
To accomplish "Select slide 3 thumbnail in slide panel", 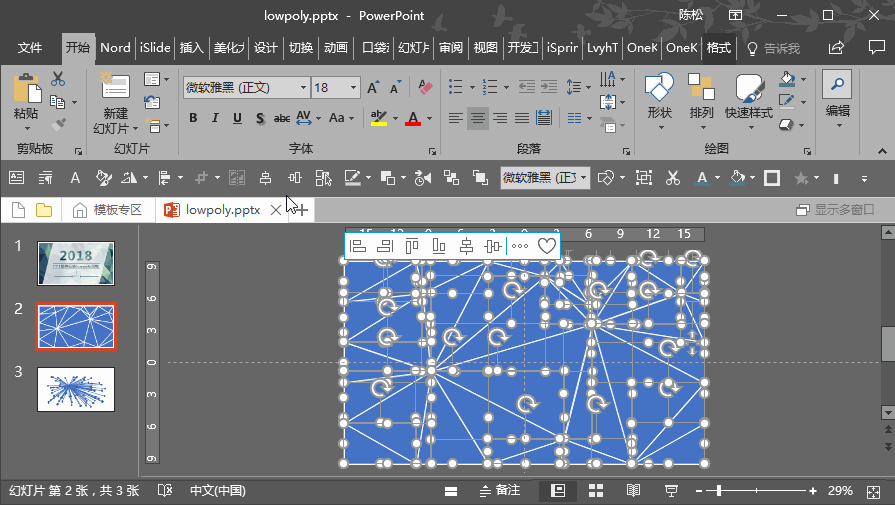I will [x=76, y=389].
